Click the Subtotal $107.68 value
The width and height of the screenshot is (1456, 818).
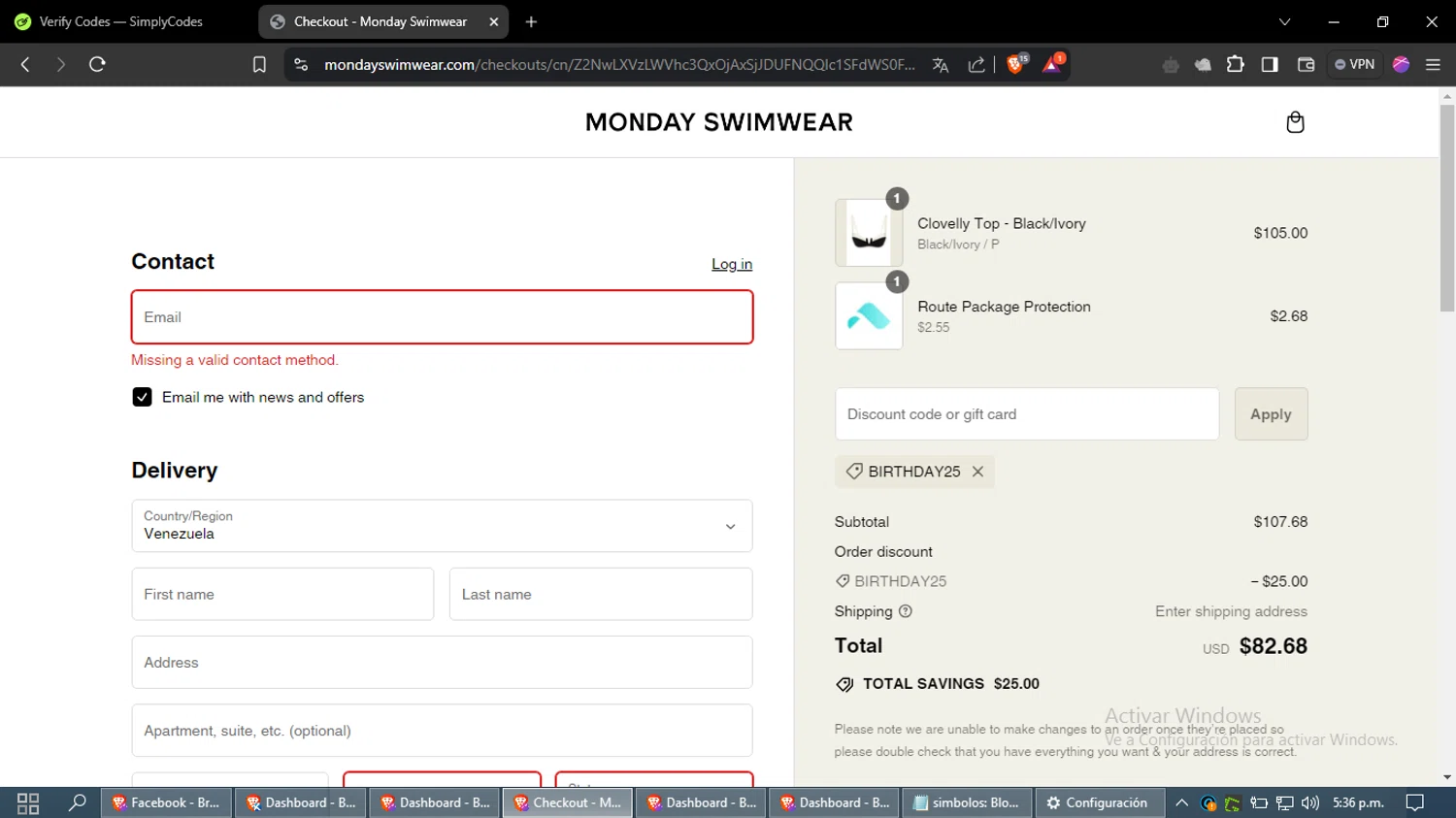pyautogui.click(x=1280, y=522)
